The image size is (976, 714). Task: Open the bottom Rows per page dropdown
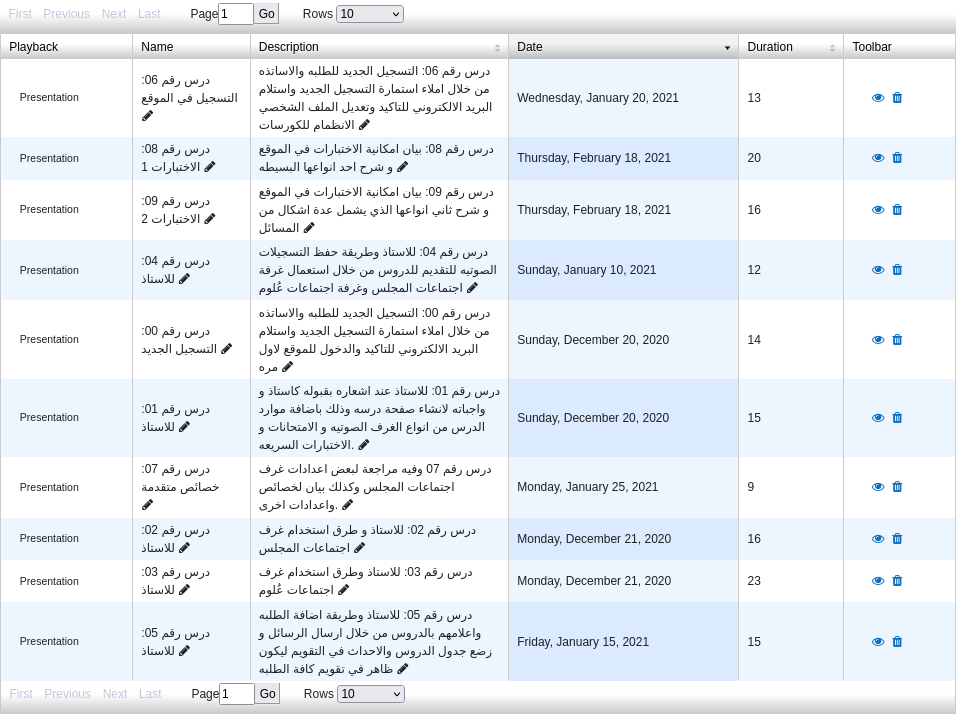click(x=371, y=693)
